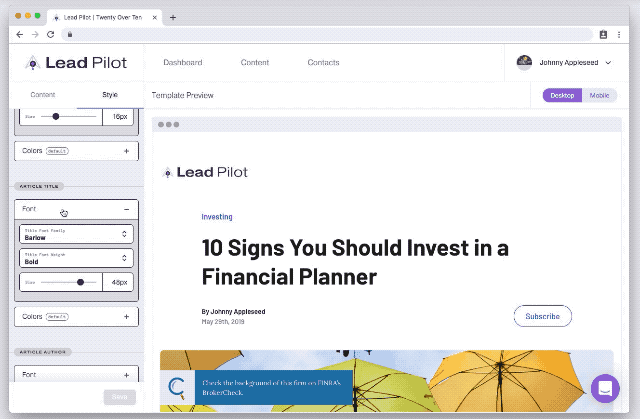Screen dimensions: 640x419
Task: Click the Subscribe button
Action: (542, 316)
